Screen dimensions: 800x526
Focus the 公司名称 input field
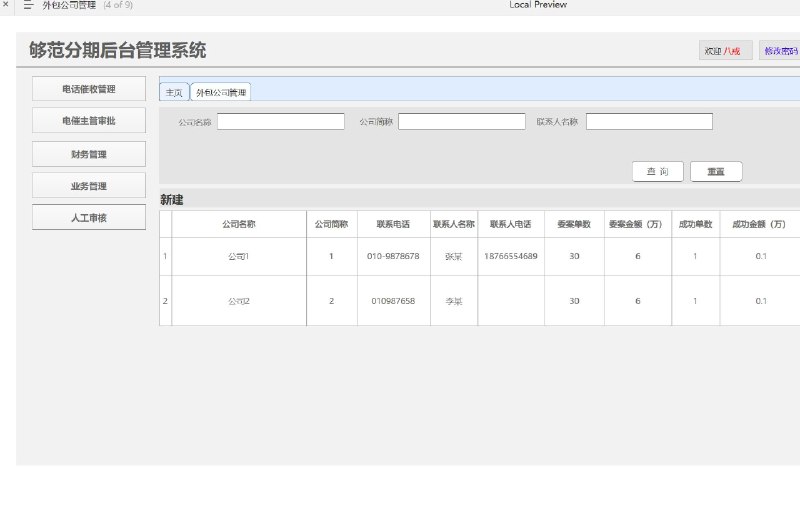(x=281, y=121)
